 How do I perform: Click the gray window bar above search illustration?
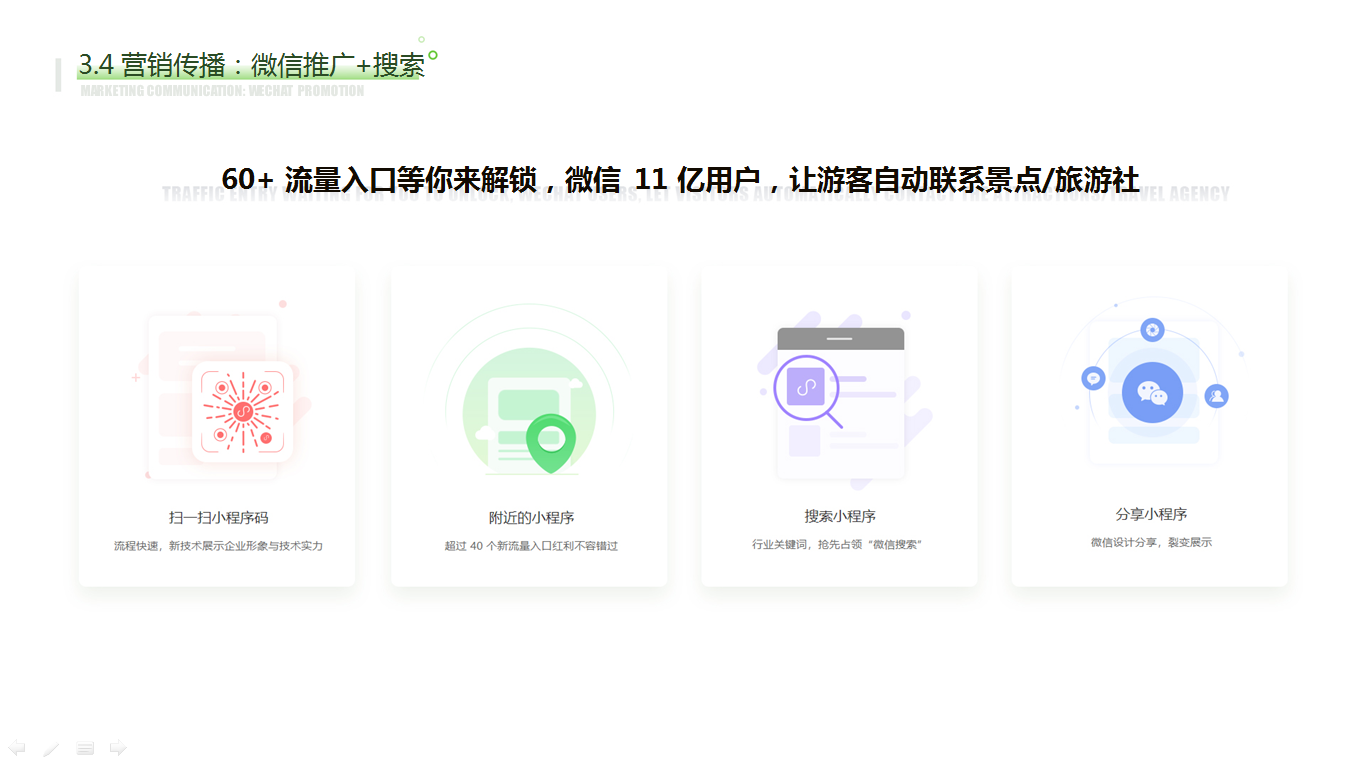(x=840, y=339)
